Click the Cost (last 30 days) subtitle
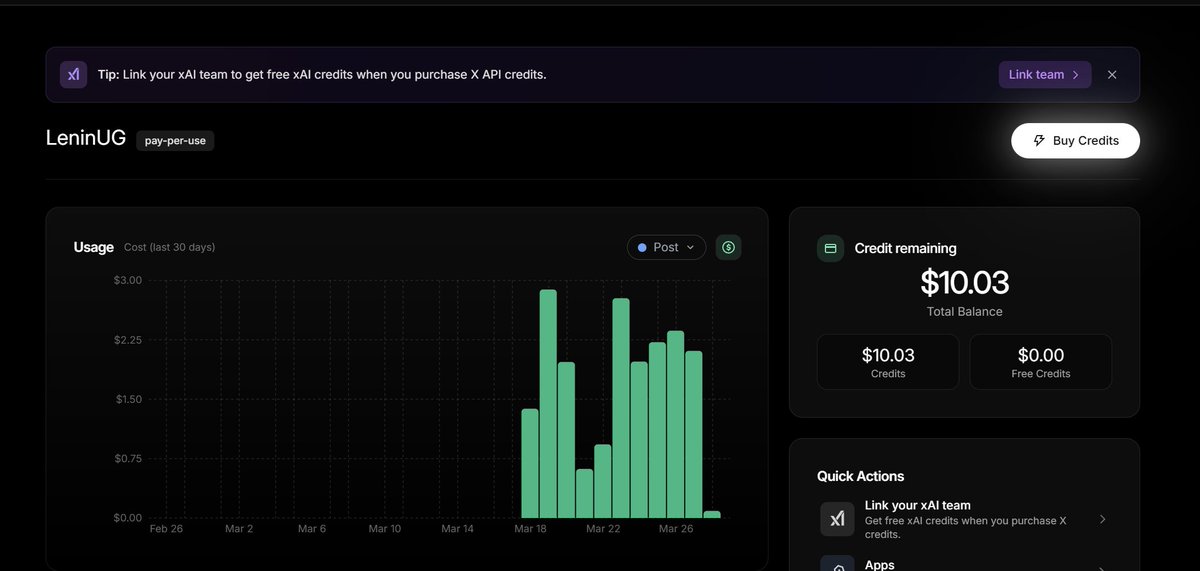1200x571 pixels. click(x=169, y=247)
